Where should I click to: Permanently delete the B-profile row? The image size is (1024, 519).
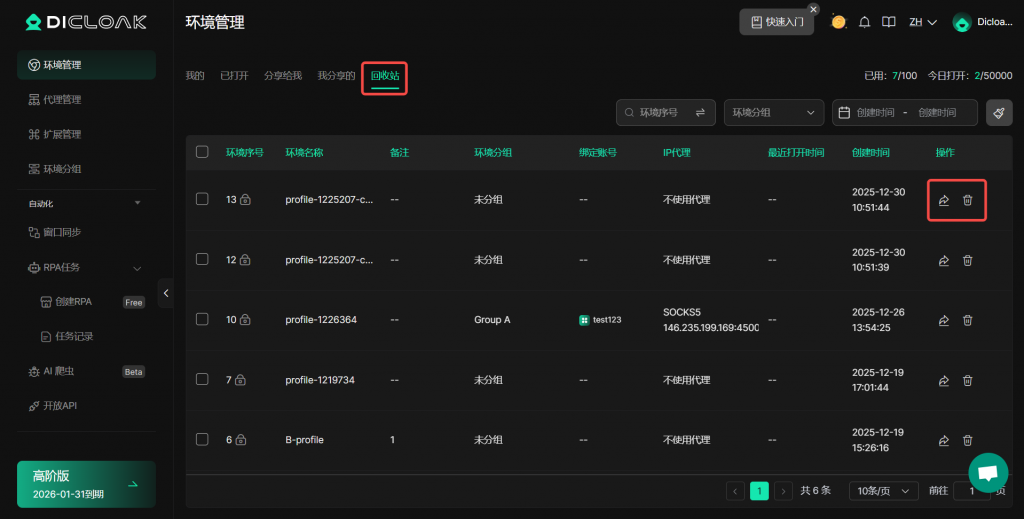coord(967,440)
